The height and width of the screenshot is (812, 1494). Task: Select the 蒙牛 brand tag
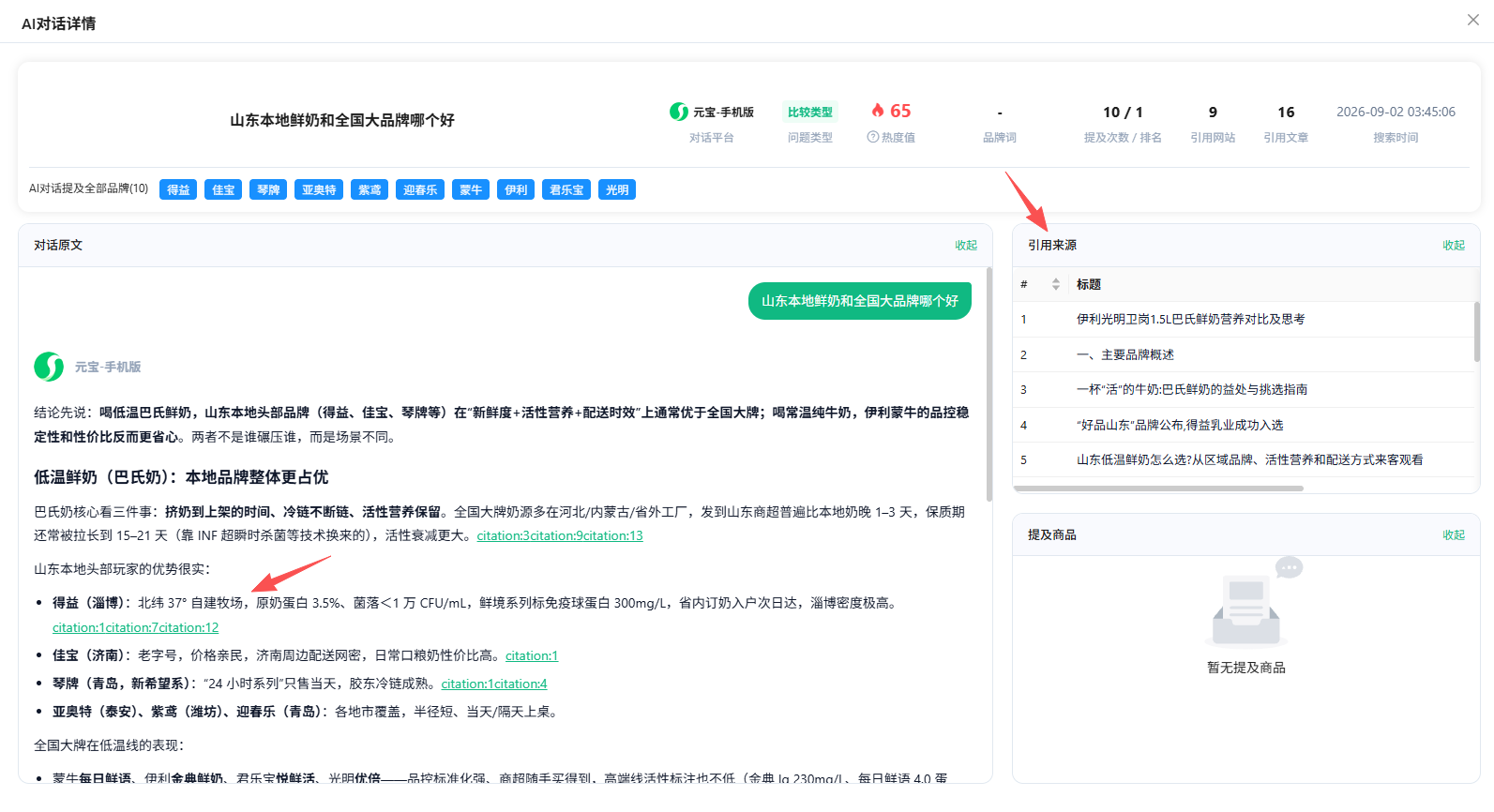(471, 189)
